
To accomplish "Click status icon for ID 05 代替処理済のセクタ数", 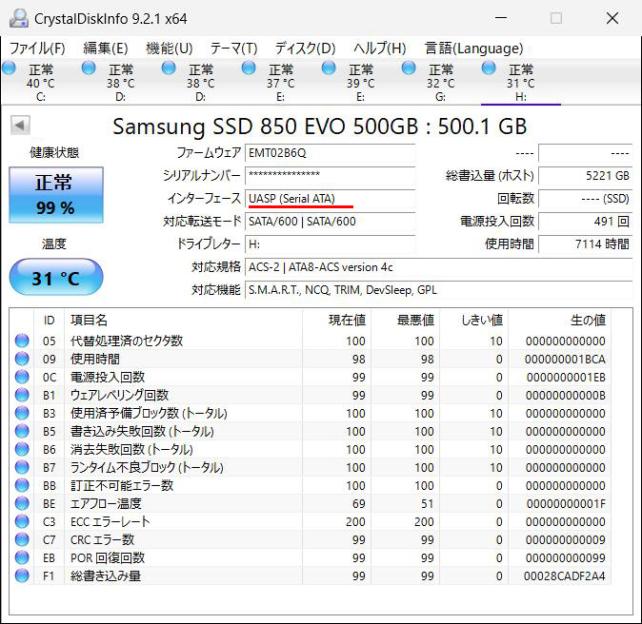I will click(x=22, y=340).
